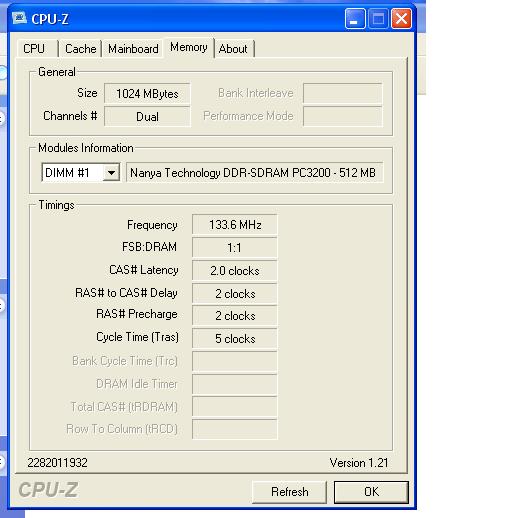Click the Cycle Time (Tras) 5 clocks value

[235, 339]
